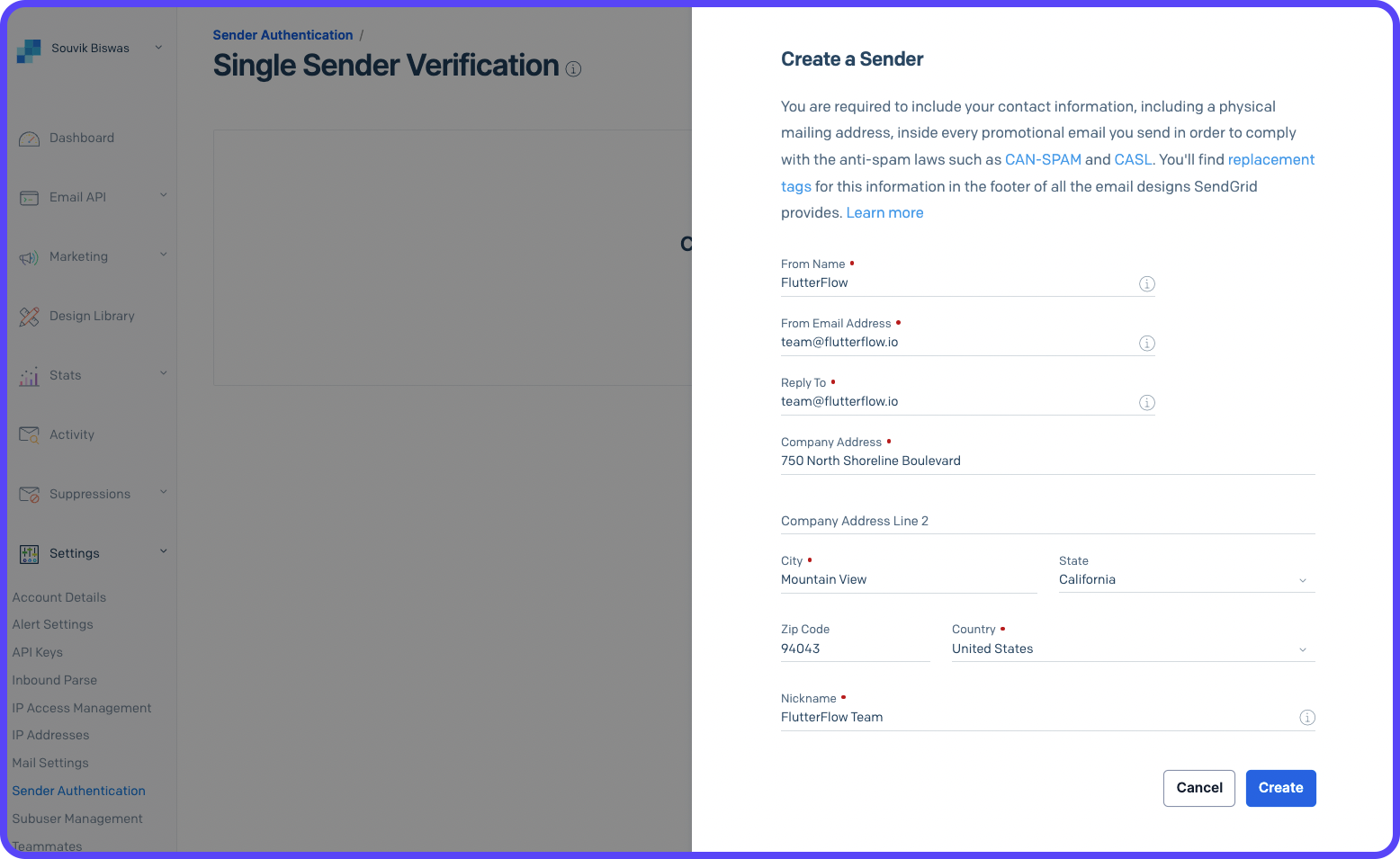The height and width of the screenshot is (859, 1400).
Task: Click the Marketing megaphone icon
Action: [x=30, y=256]
